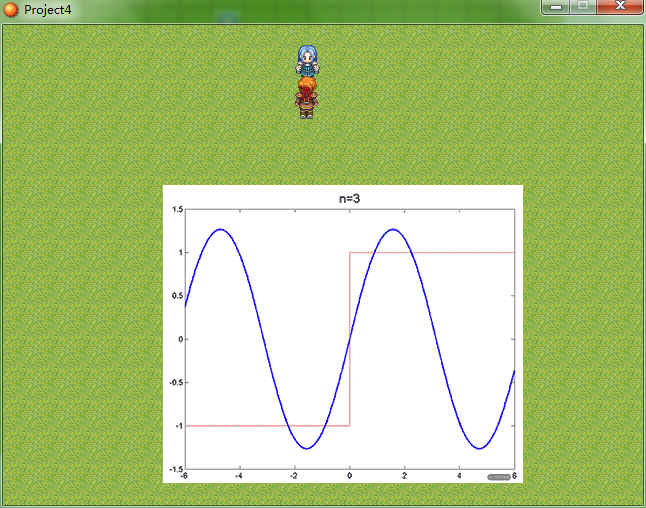Image resolution: width=646 pixels, height=508 pixels.
Task: Click the 2 label on x-axis
Action: point(405,476)
